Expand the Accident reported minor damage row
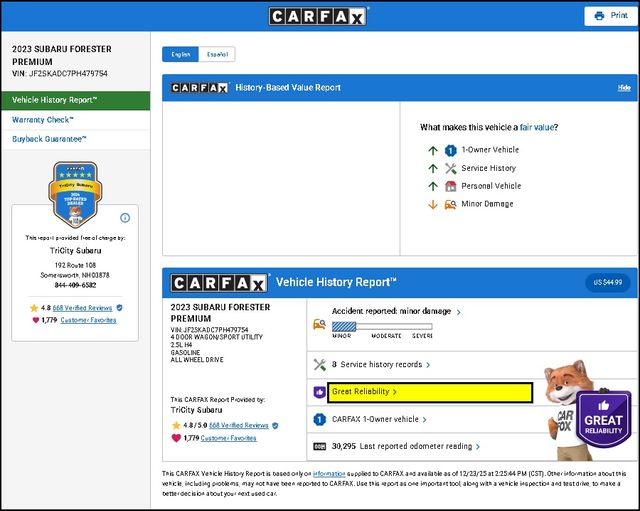Viewport: 640px width, 511px height. 385,312
